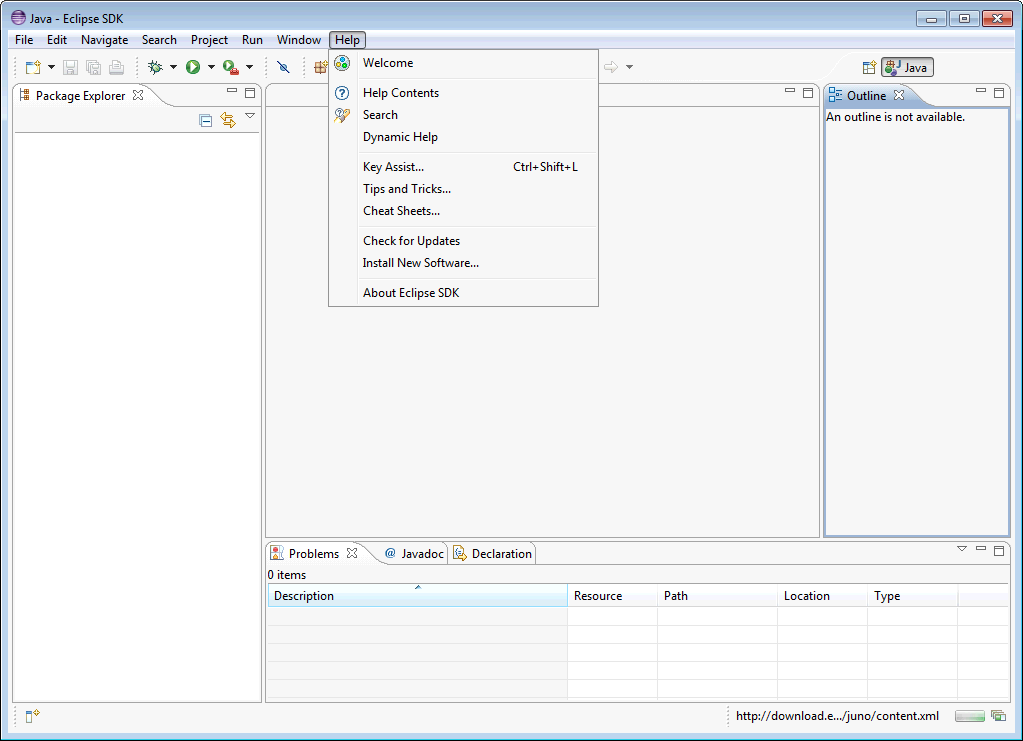Expand the Run button dropdown arrow
Viewport: 1023px width, 741px height.
pyautogui.click(x=211, y=67)
